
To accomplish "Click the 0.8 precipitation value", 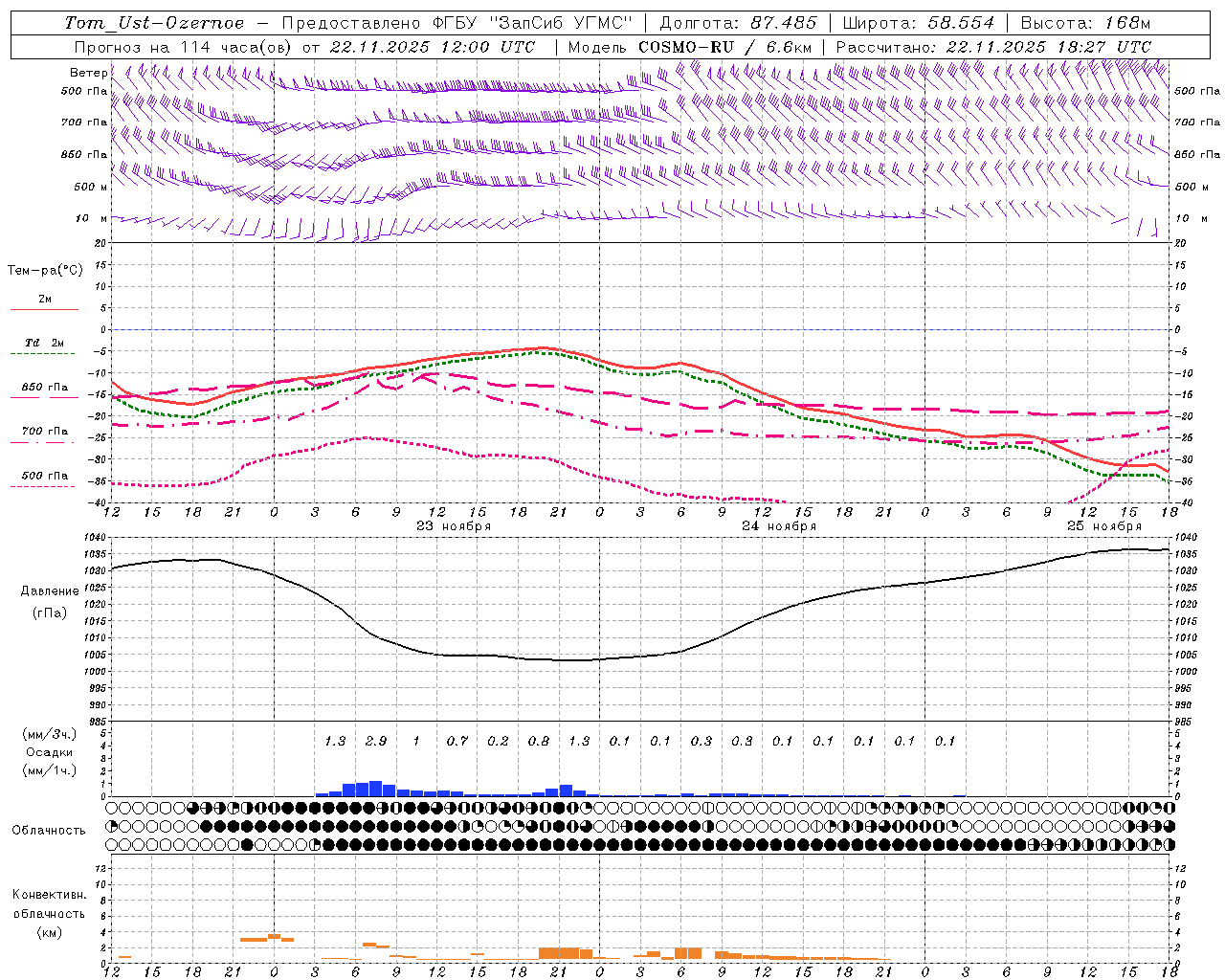I will 539,741.
